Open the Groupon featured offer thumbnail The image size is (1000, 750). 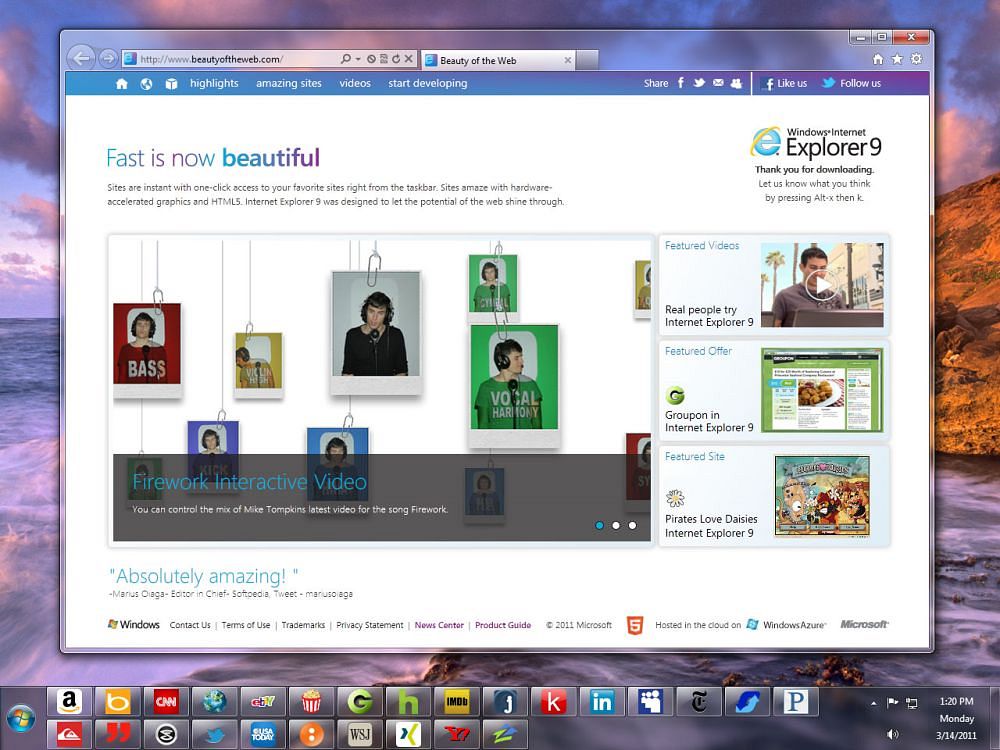[822, 390]
